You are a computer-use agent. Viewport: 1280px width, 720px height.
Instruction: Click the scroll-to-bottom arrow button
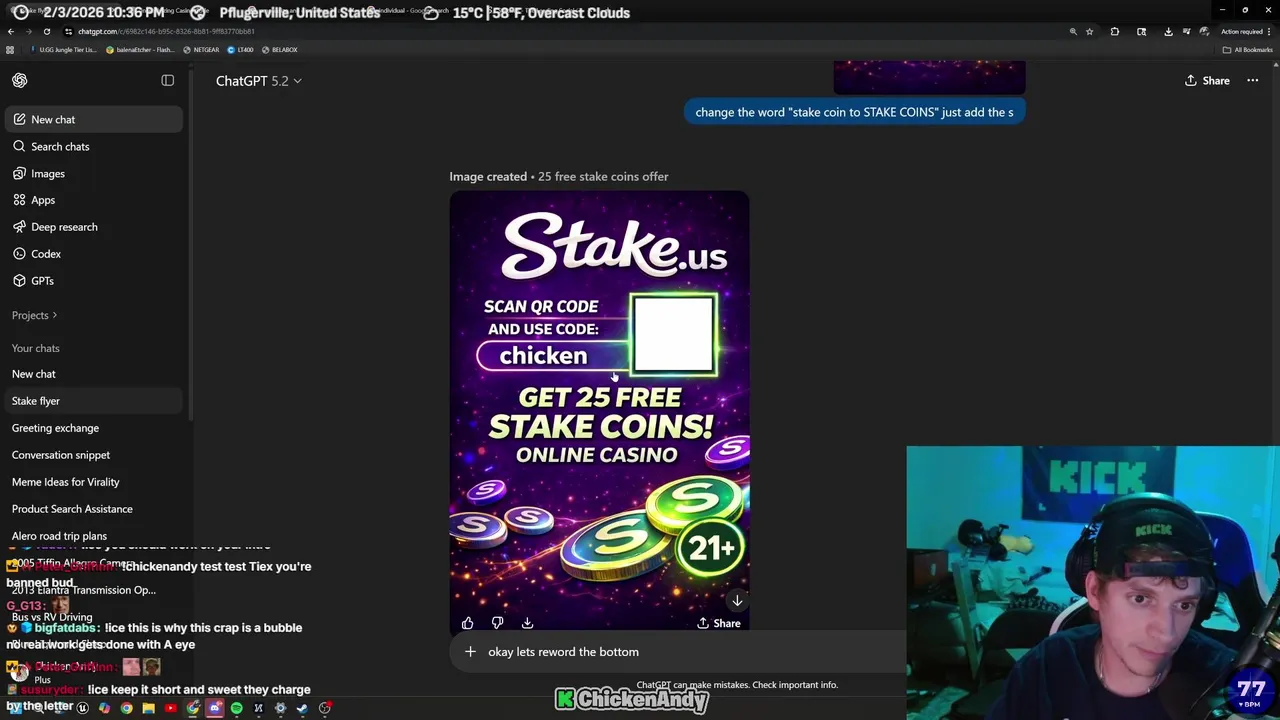pyautogui.click(x=737, y=601)
